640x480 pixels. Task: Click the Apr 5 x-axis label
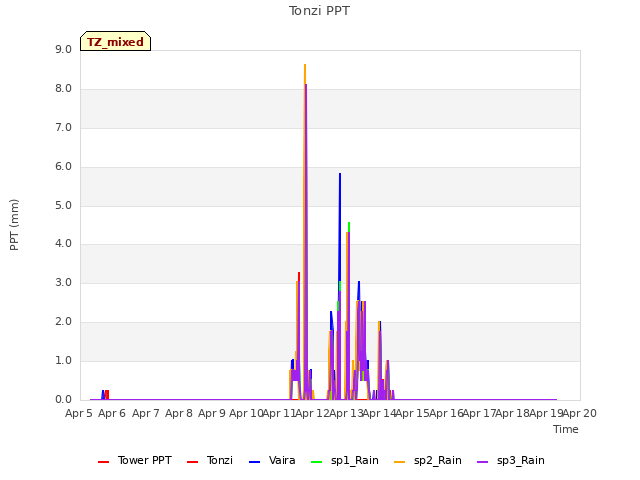tap(79, 413)
